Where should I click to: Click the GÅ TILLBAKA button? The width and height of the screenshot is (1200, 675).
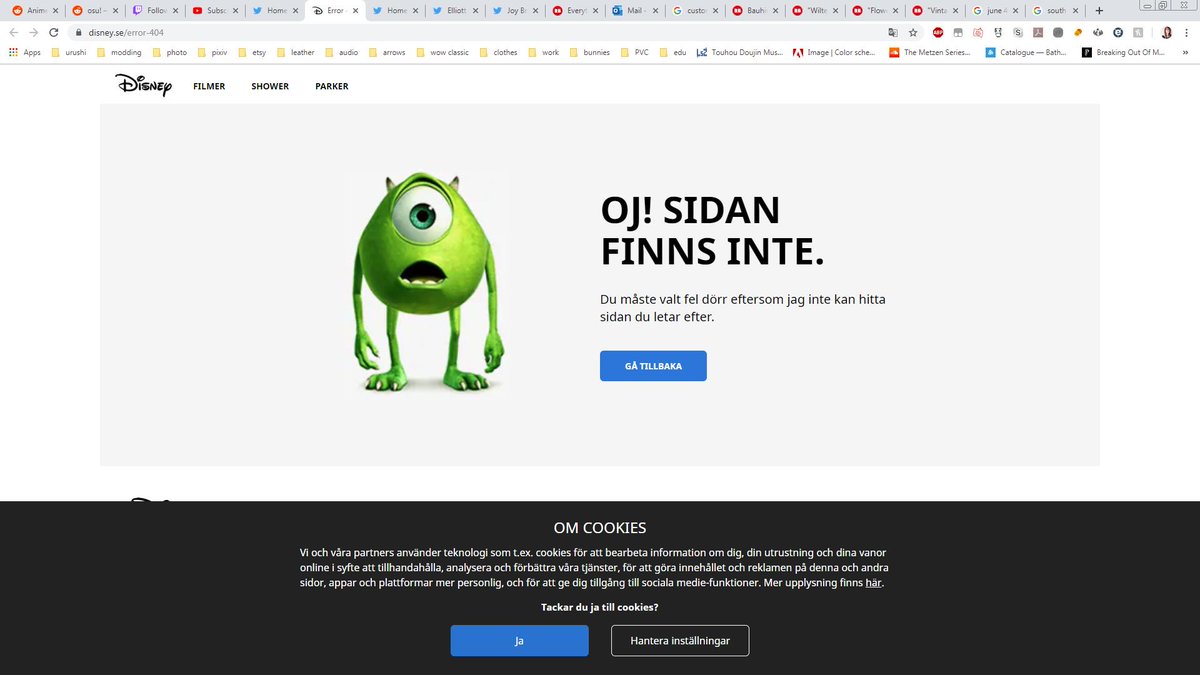(x=653, y=366)
